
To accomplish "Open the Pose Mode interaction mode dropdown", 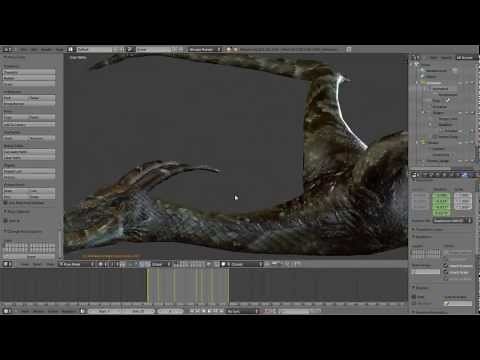I will click(x=78, y=264).
